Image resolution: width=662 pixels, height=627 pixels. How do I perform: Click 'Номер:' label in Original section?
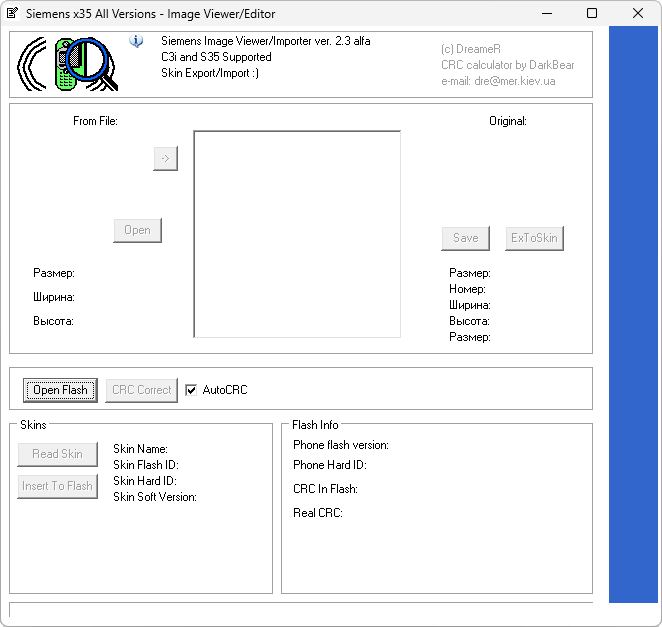coord(467,289)
